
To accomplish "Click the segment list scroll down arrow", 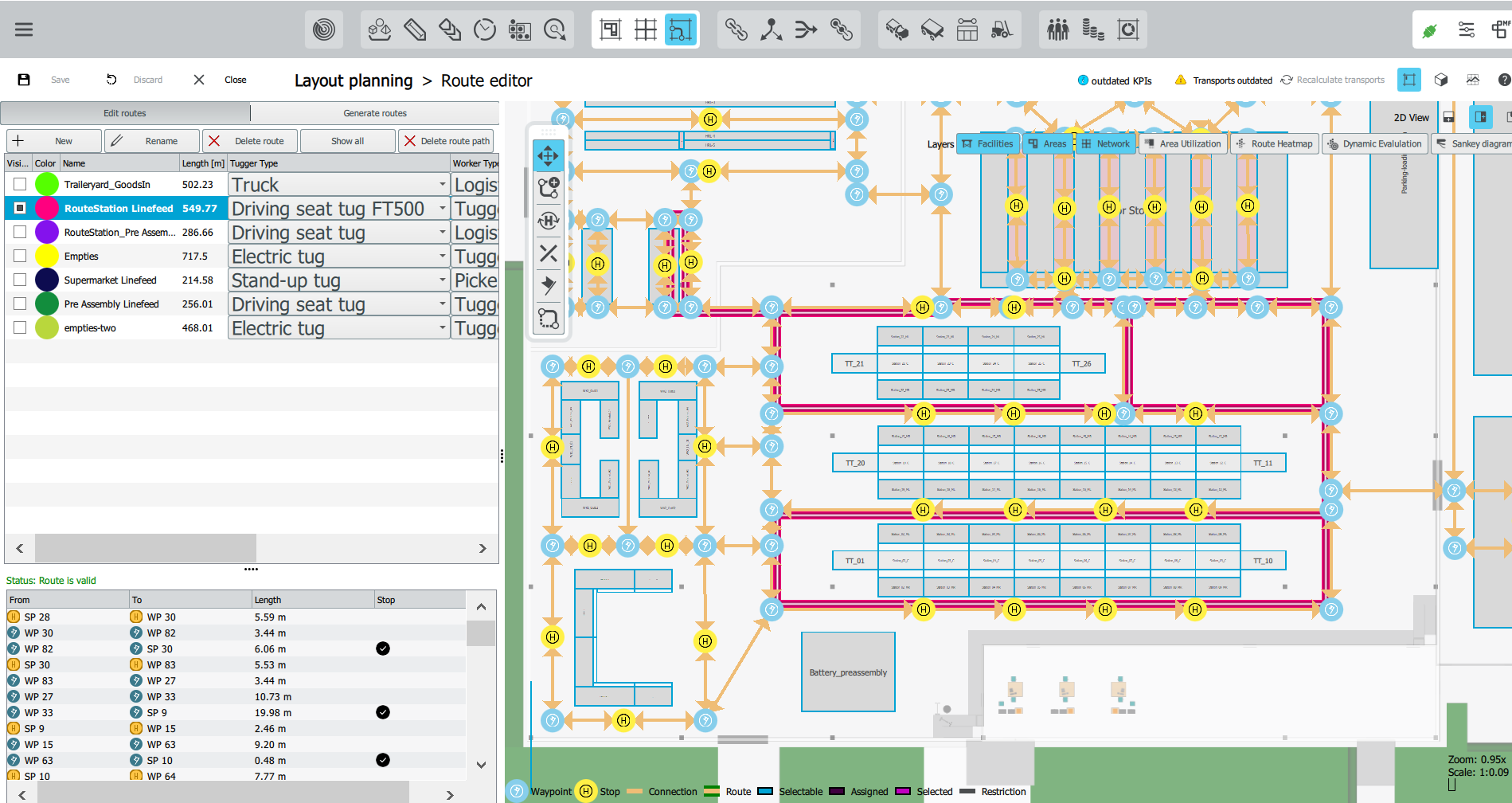I will coord(481,765).
